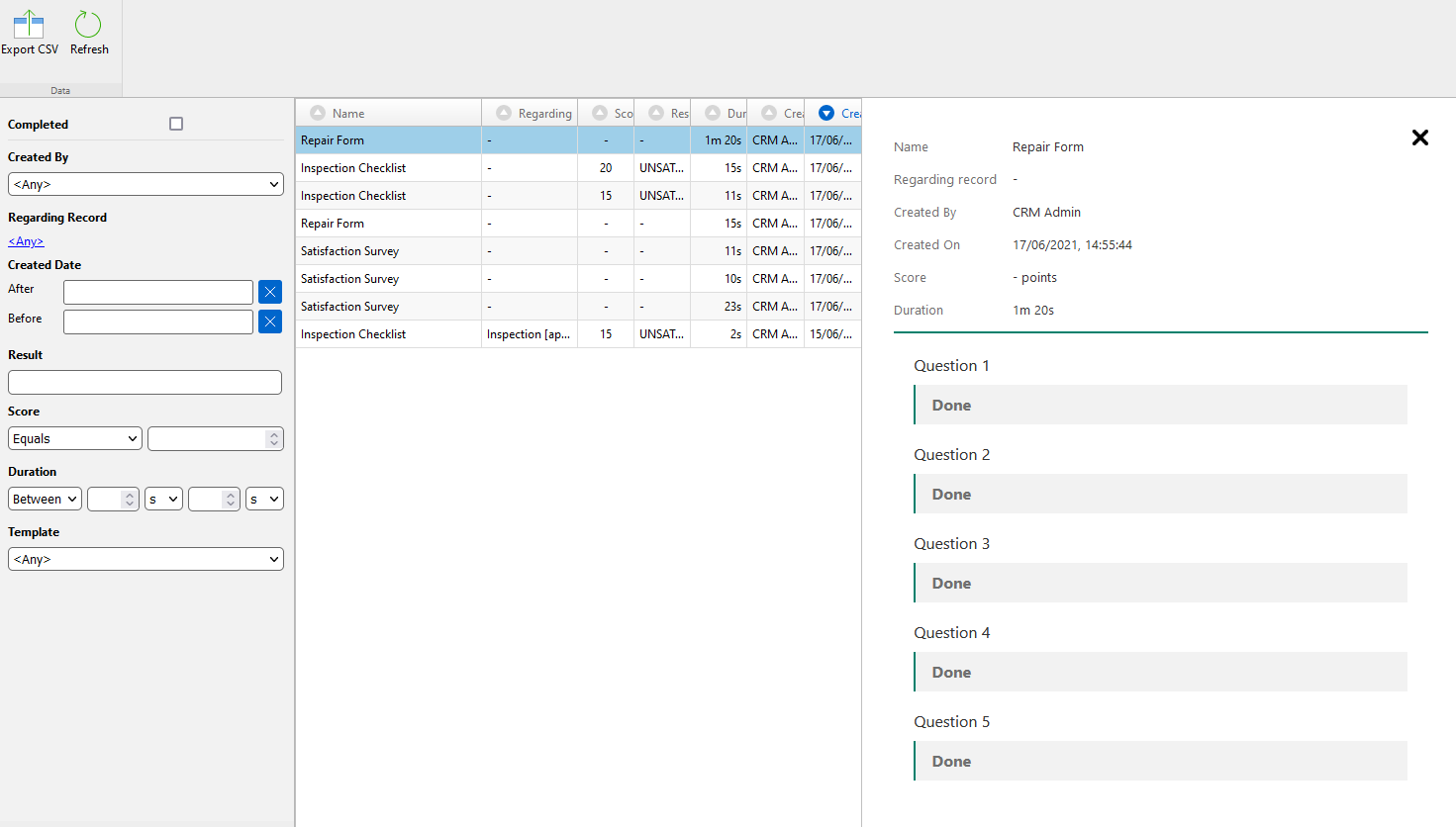Sort by the Duration column header
The height and width of the screenshot is (827, 1456).
coord(735,114)
